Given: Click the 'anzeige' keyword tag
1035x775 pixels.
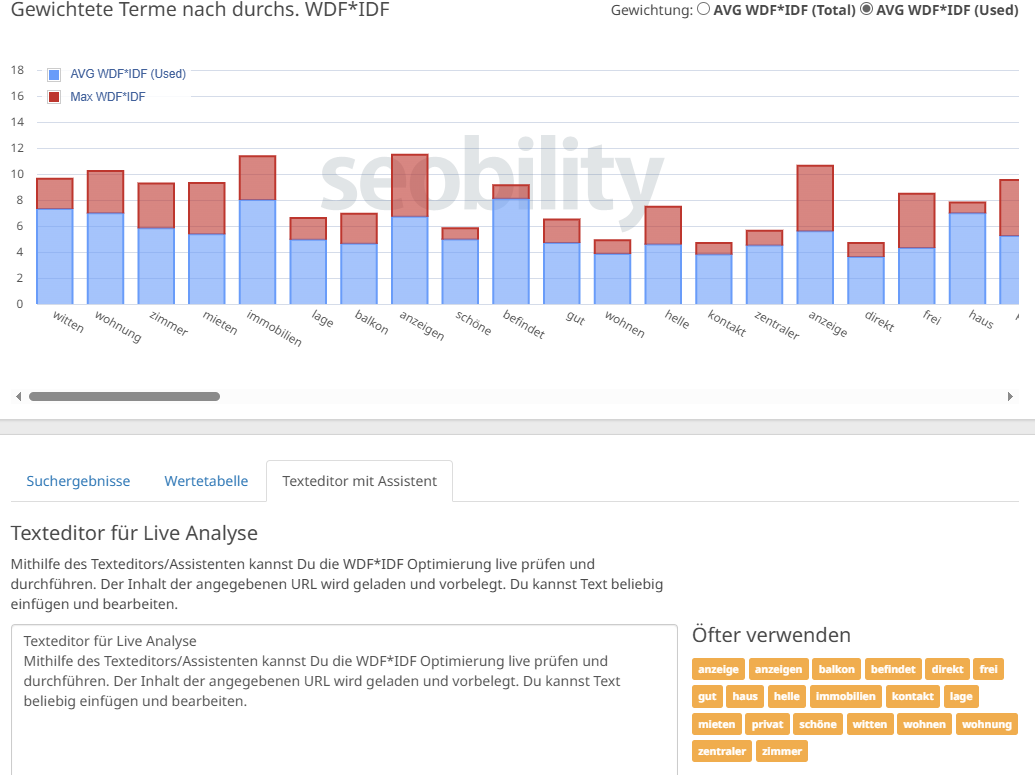Looking at the screenshot, I should [718, 669].
